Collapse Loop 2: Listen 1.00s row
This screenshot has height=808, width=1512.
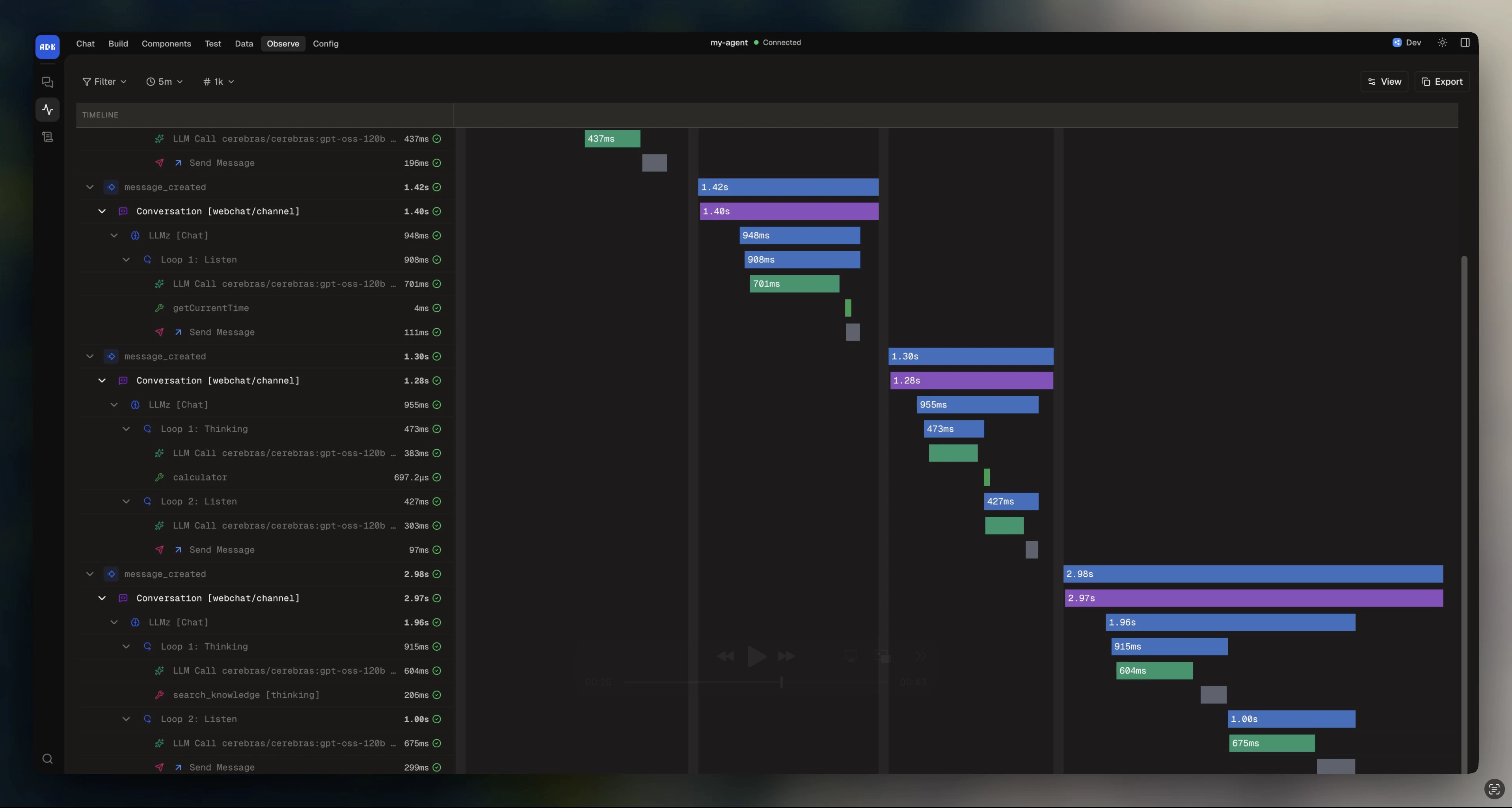tap(126, 719)
